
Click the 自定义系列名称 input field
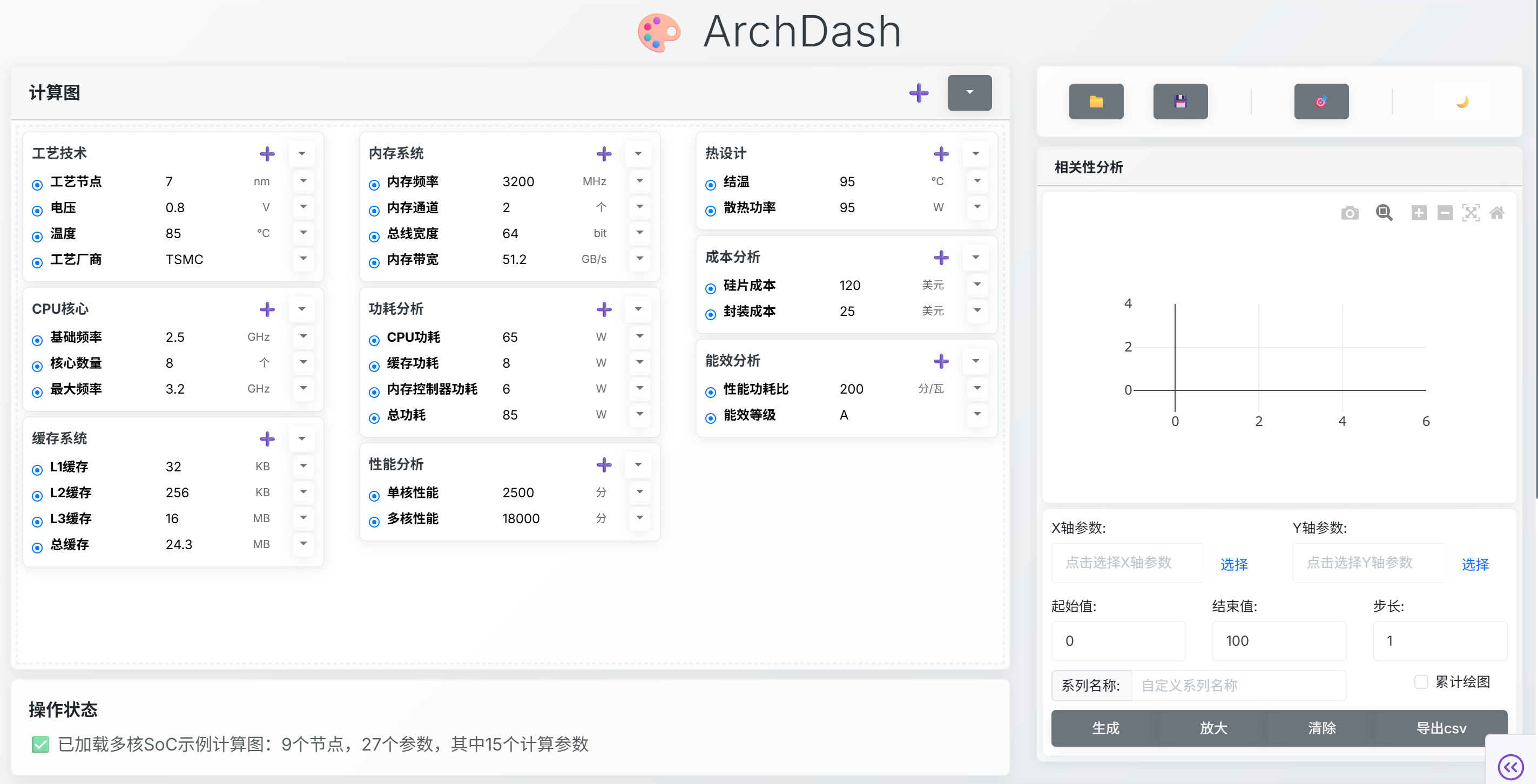1238,686
